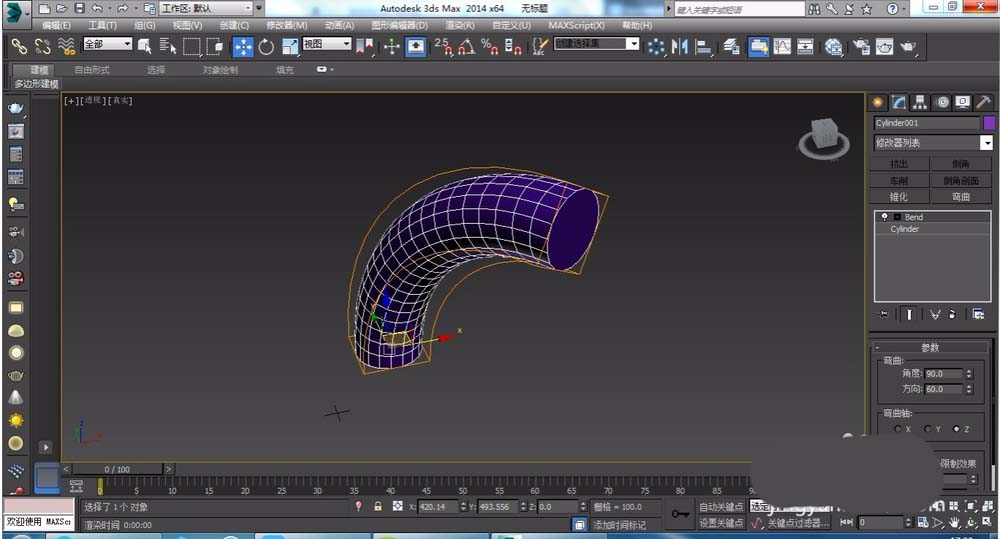Switch to the 自由形式 ribbon tab

click(92, 70)
